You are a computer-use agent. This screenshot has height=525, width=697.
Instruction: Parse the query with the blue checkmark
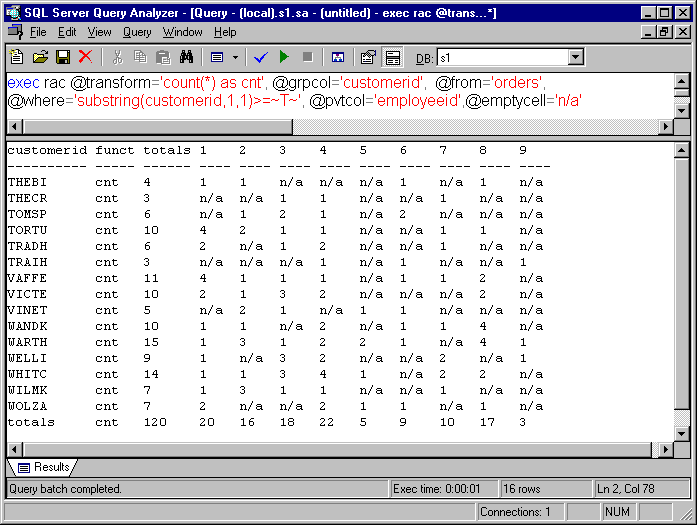pyautogui.click(x=261, y=57)
